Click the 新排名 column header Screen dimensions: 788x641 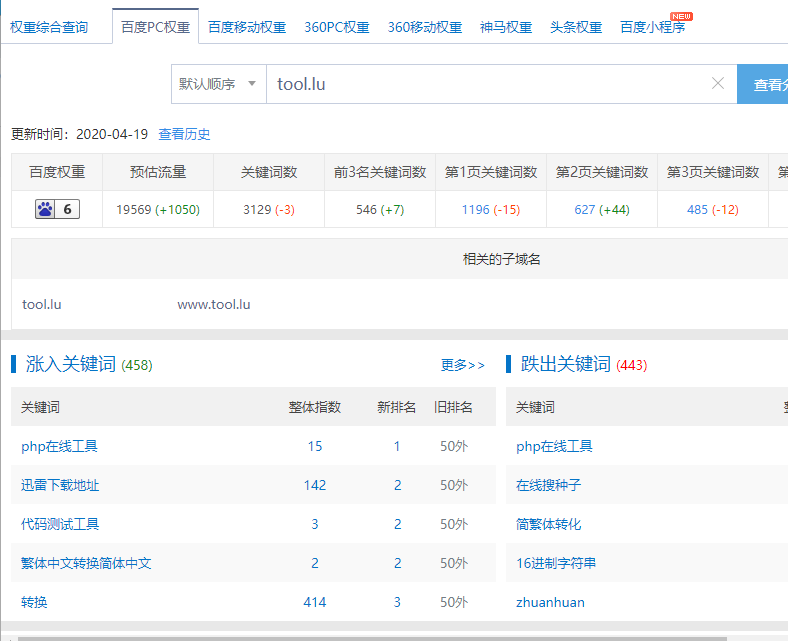pyautogui.click(x=397, y=407)
